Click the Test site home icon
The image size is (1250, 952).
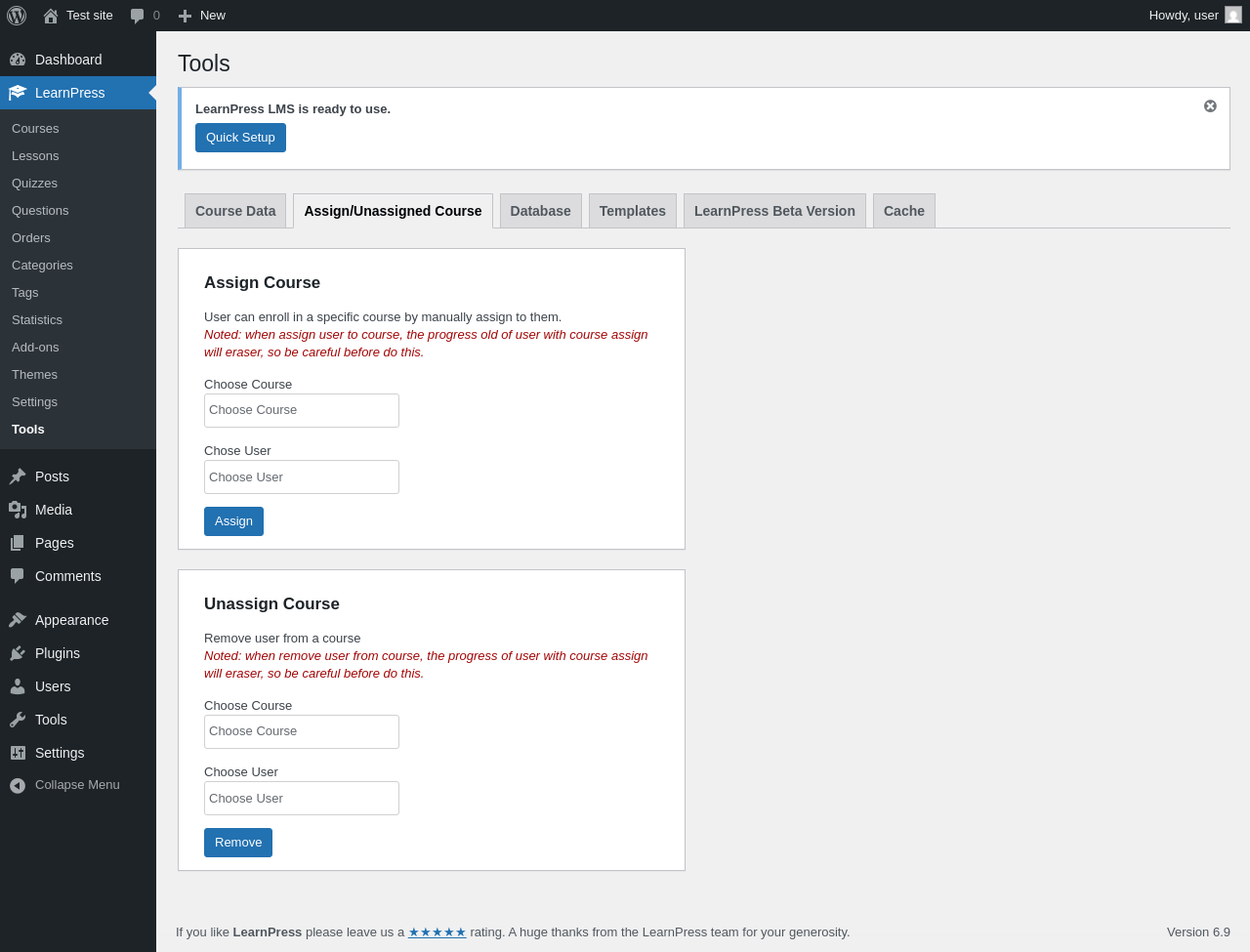coord(51,16)
